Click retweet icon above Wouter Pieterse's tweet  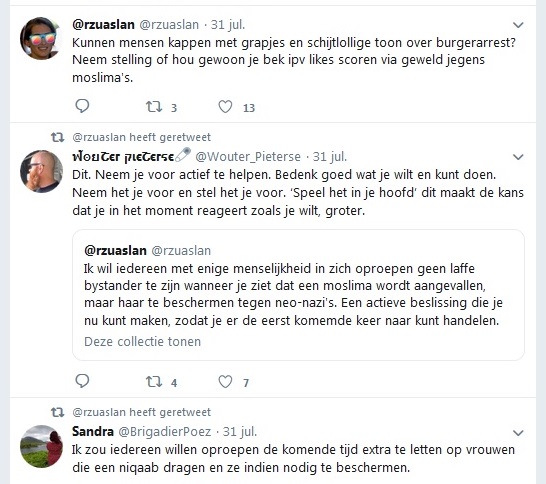coord(57,137)
